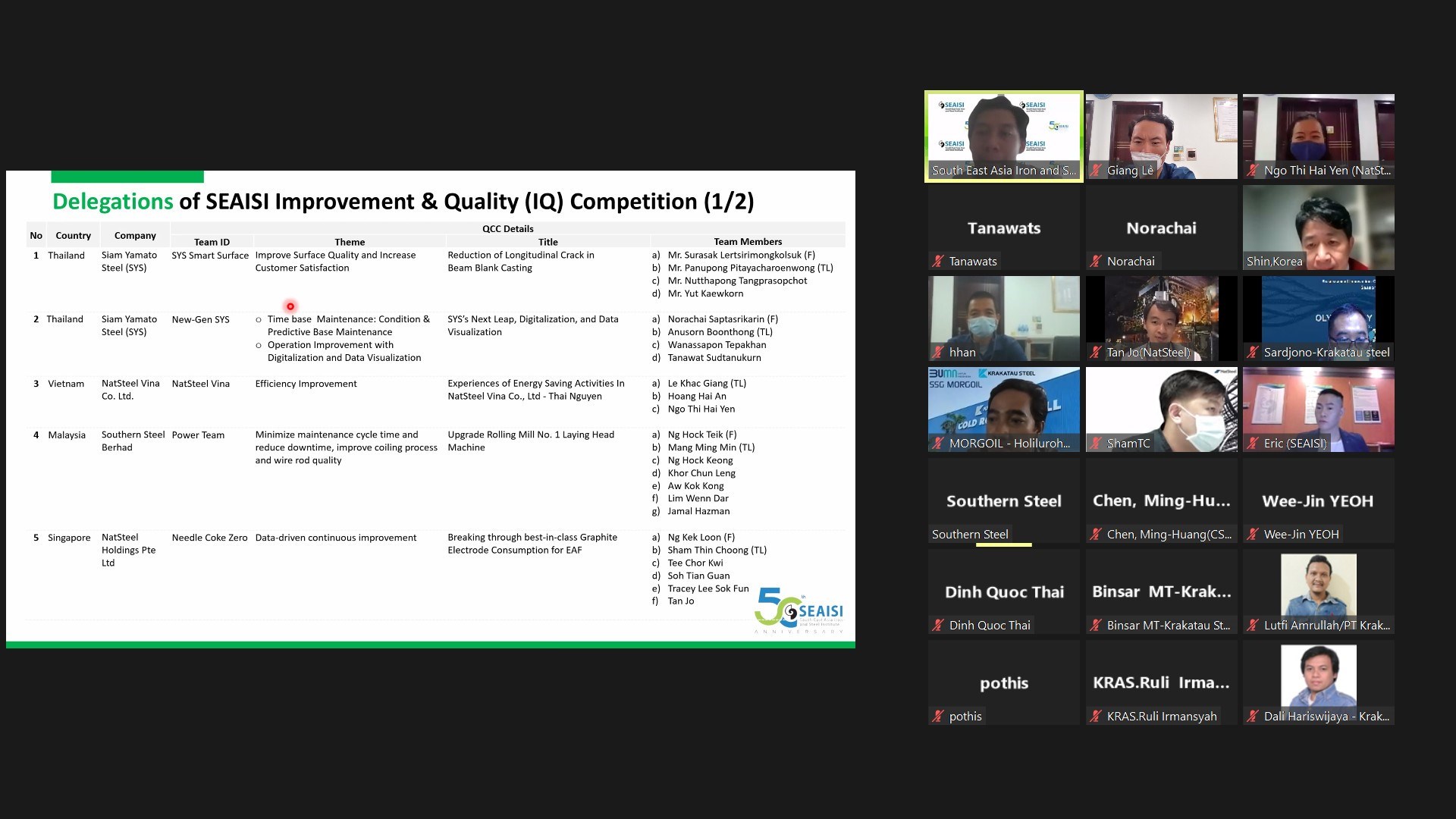Click 'Data-driven continuous improvement' theme text
Image resolution: width=1456 pixels, height=819 pixels.
point(336,538)
